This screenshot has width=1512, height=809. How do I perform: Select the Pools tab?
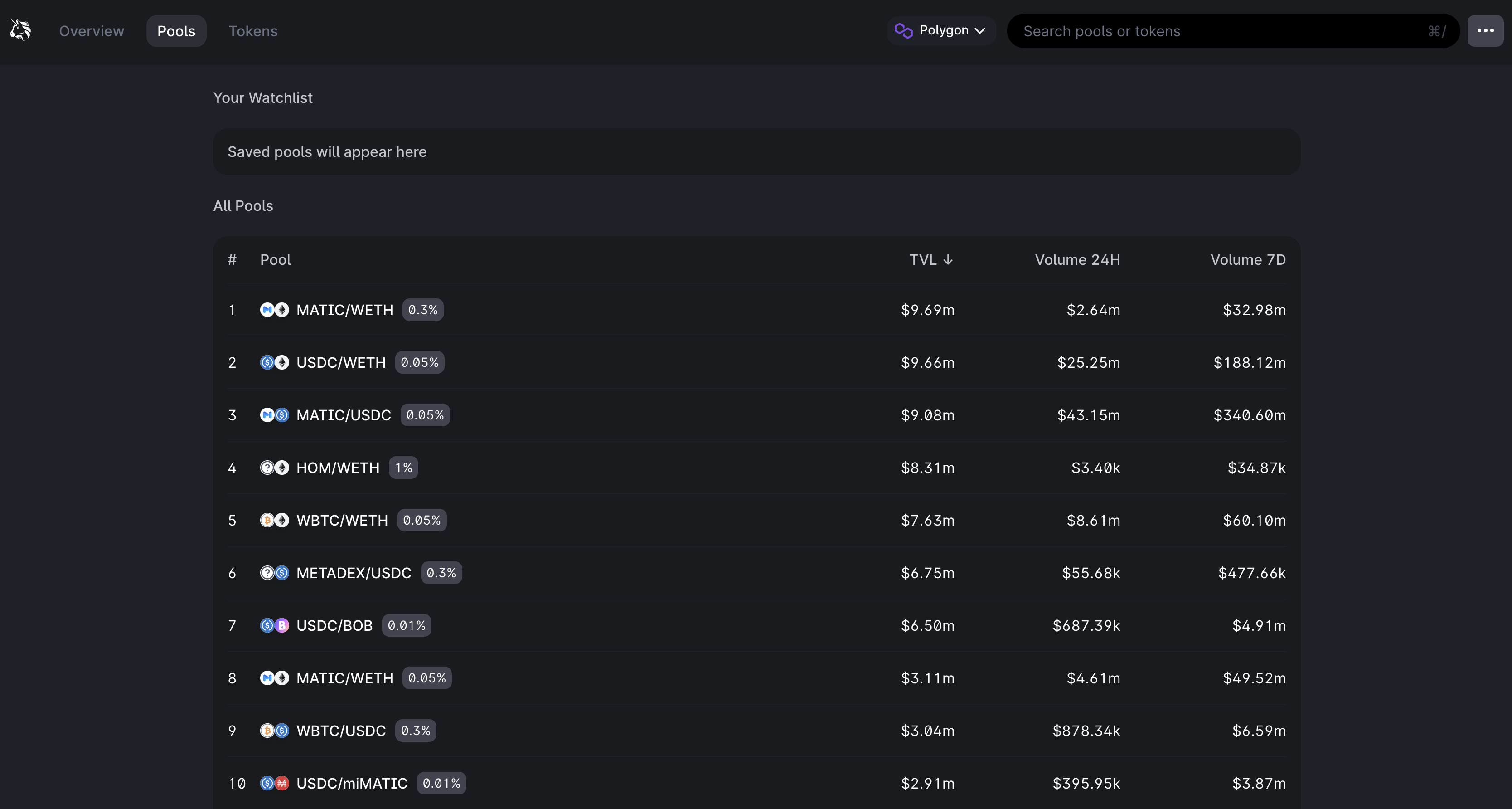coord(176,31)
